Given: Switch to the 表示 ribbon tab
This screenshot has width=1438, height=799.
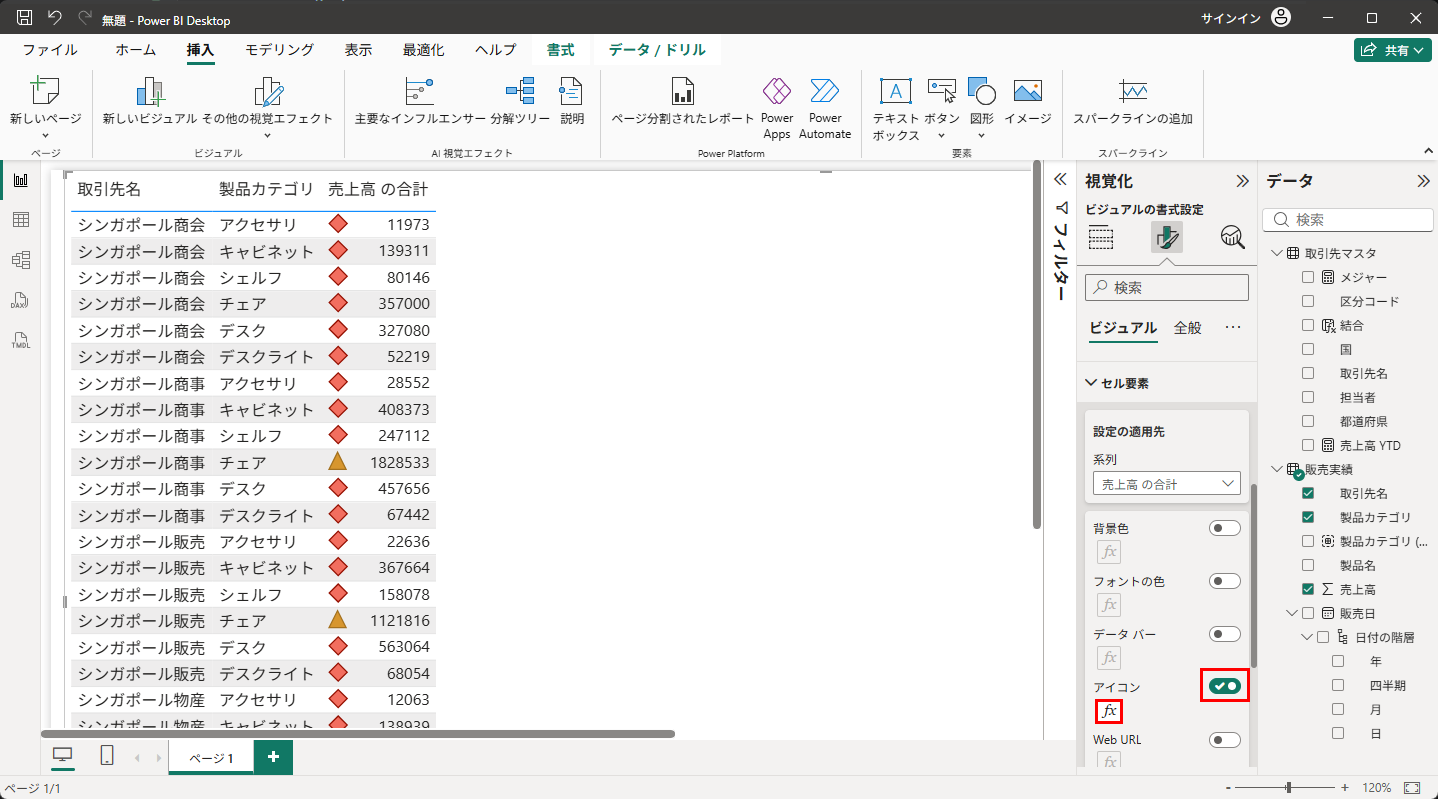Looking at the screenshot, I should coord(359,50).
